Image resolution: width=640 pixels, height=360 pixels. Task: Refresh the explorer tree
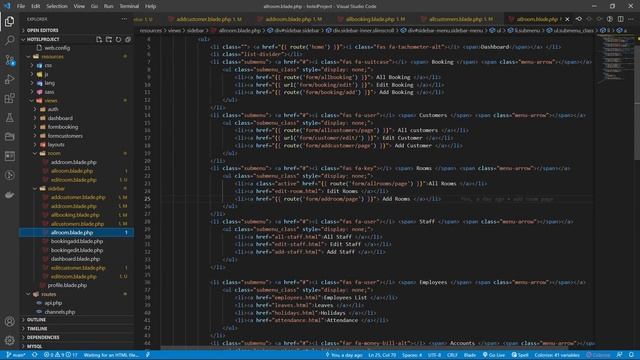pyautogui.click(x=118, y=39)
